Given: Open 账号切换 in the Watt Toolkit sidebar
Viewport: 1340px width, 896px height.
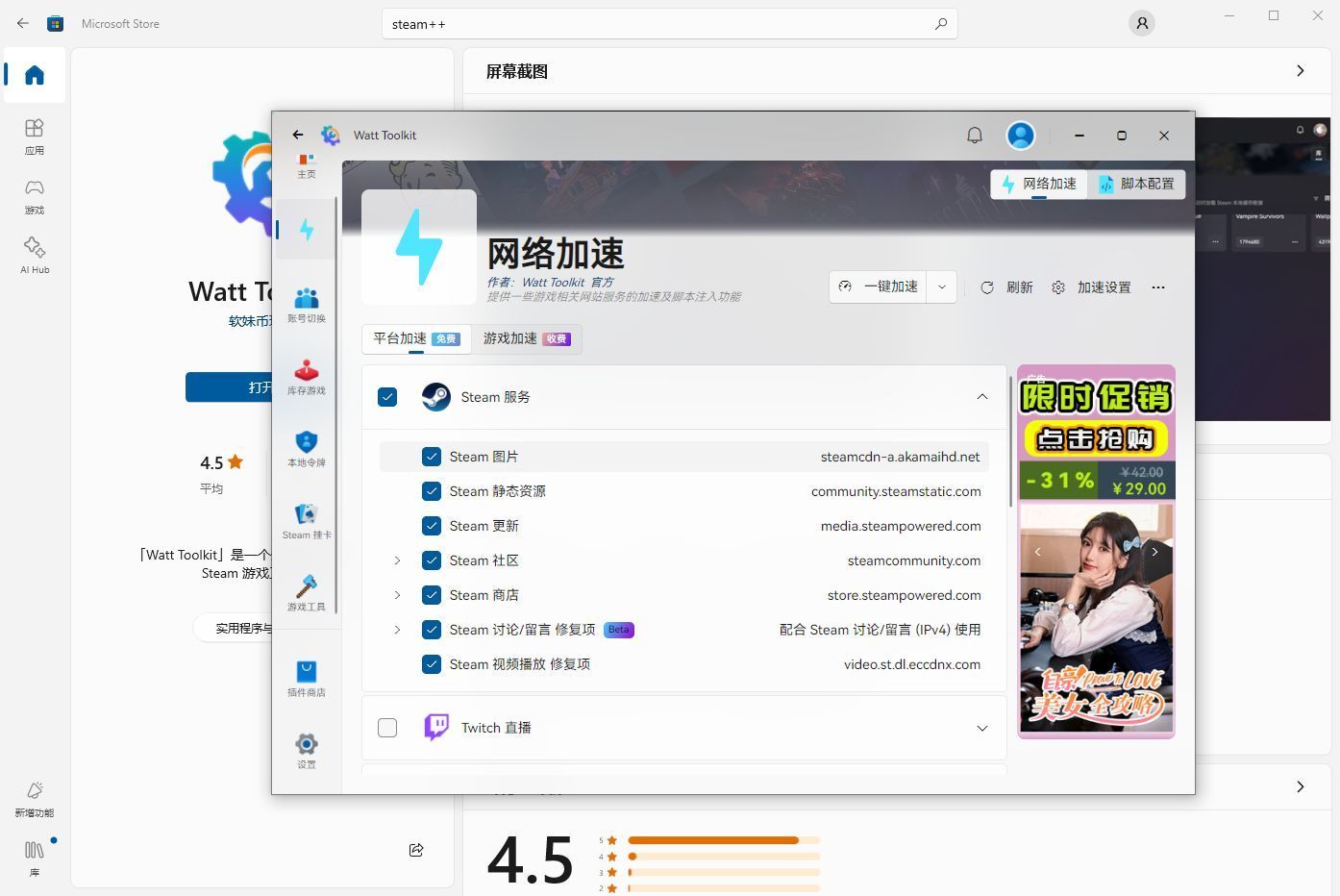Looking at the screenshot, I should [307, 305].
